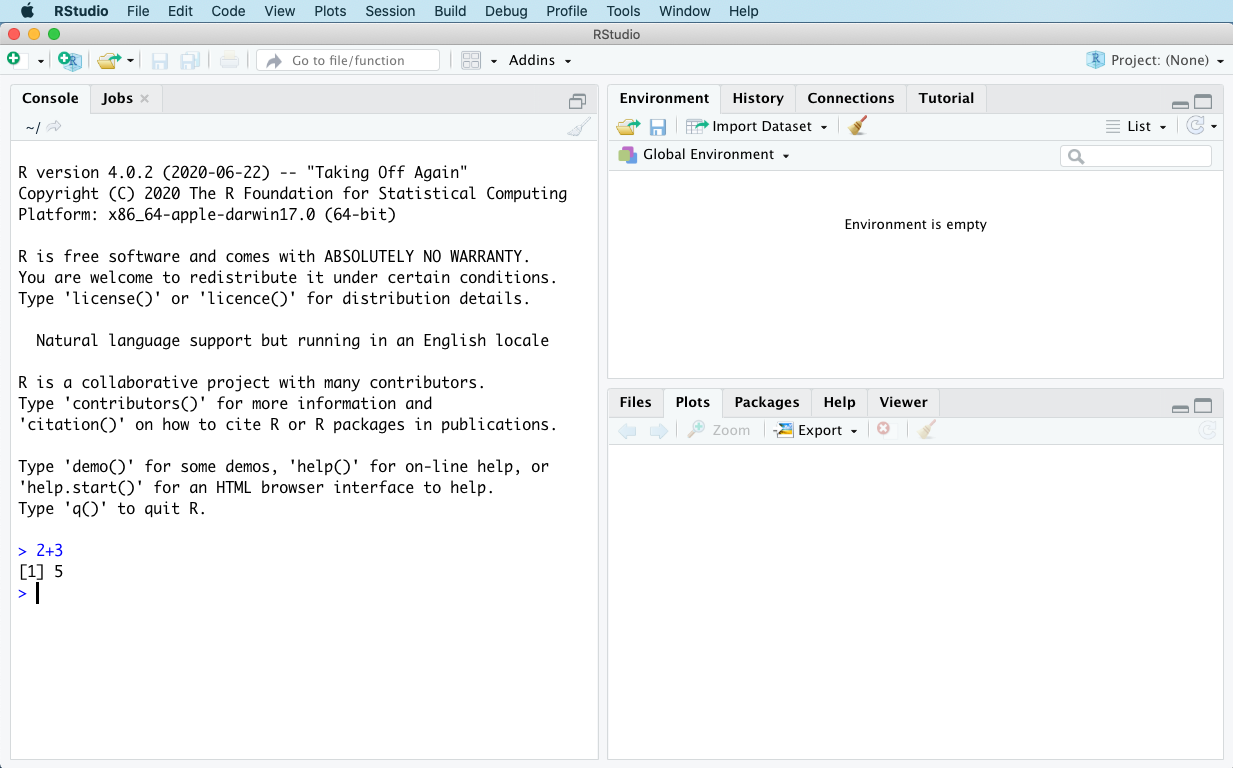
Task: Open the List view mode dropdown
Action: [1138, 127]
